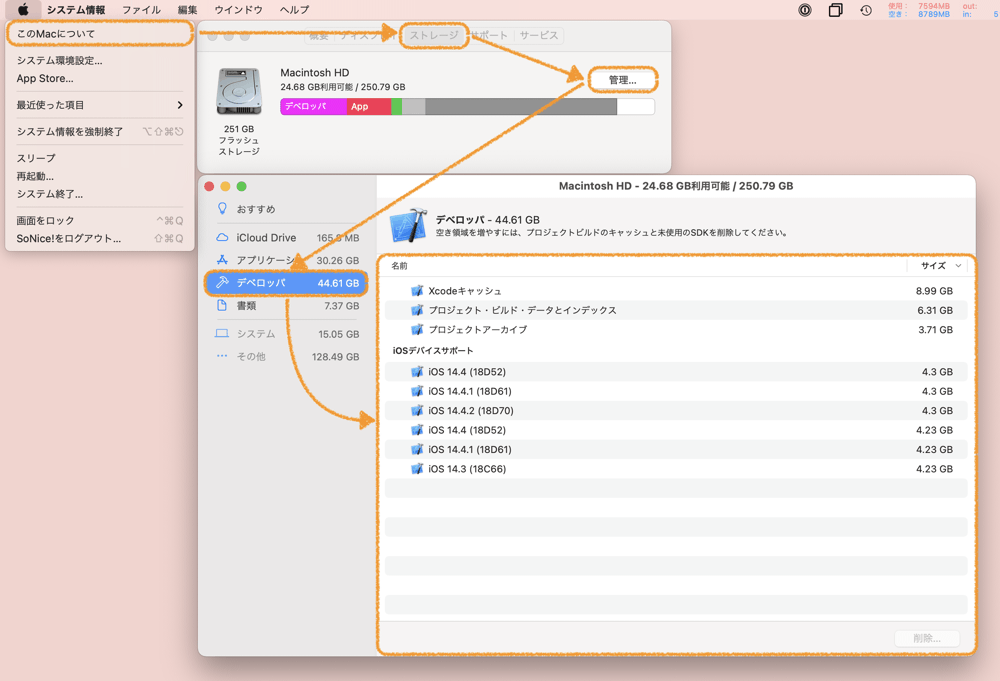Select おすすめ in the sidebar
1000x681 pixels.
(287, 209)
